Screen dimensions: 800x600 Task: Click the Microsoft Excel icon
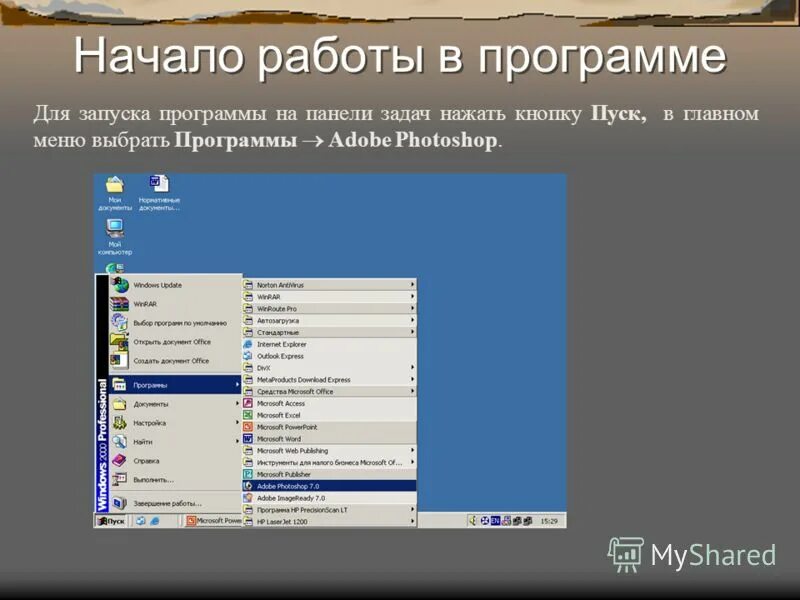[x=248, y=415]
